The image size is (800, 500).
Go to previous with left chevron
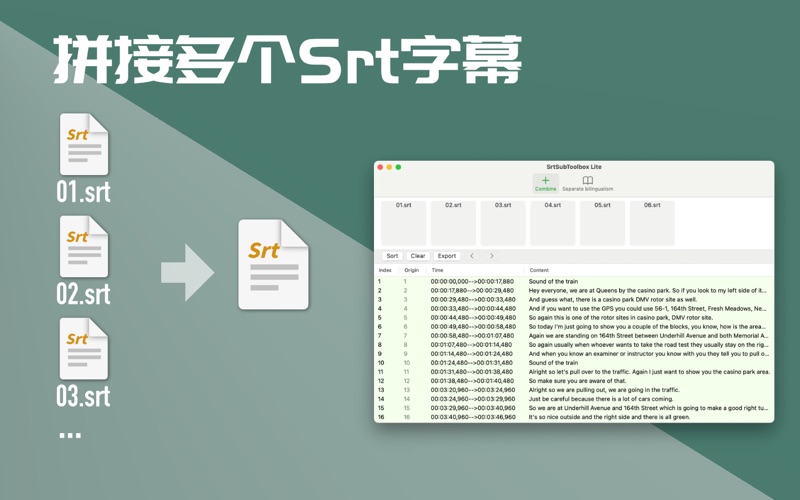(x=472, y=256)
